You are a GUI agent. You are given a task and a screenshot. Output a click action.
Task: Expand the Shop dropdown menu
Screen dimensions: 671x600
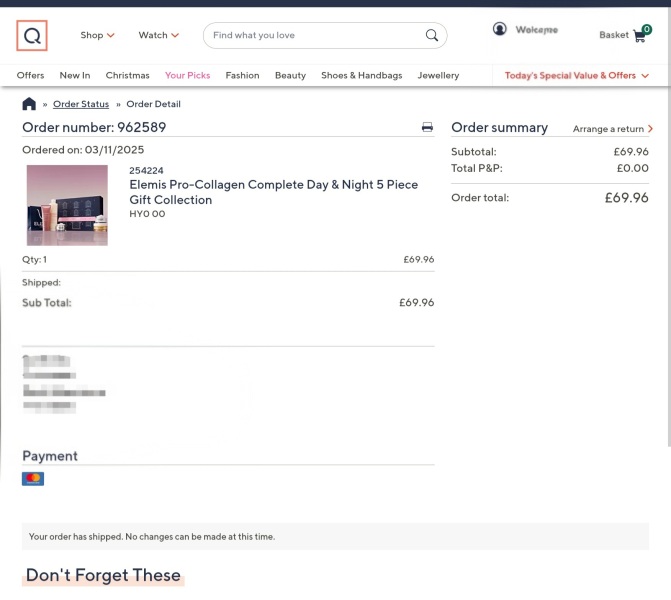pos(98,35)
